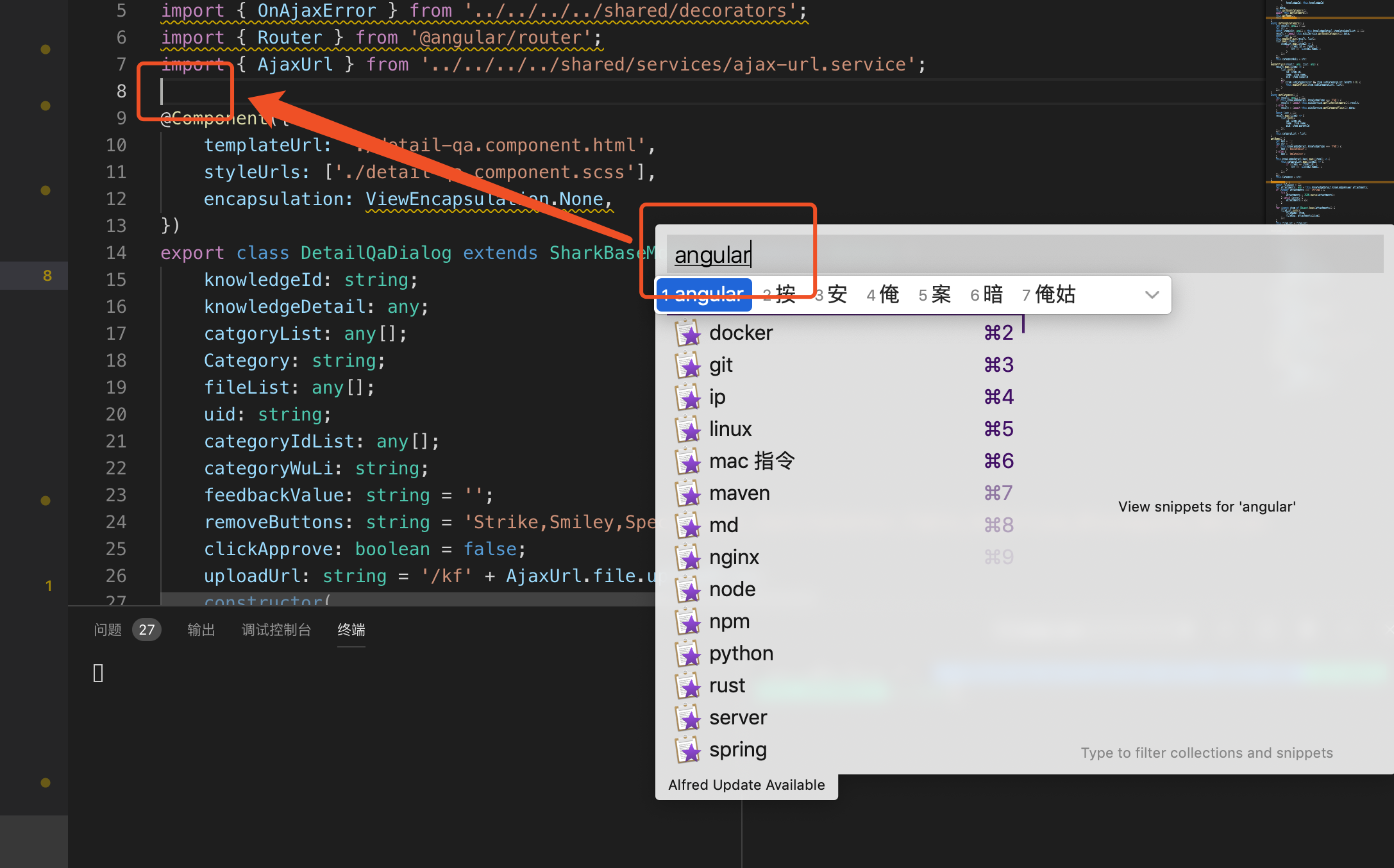Open the node snippet collection

coord(731,589)
